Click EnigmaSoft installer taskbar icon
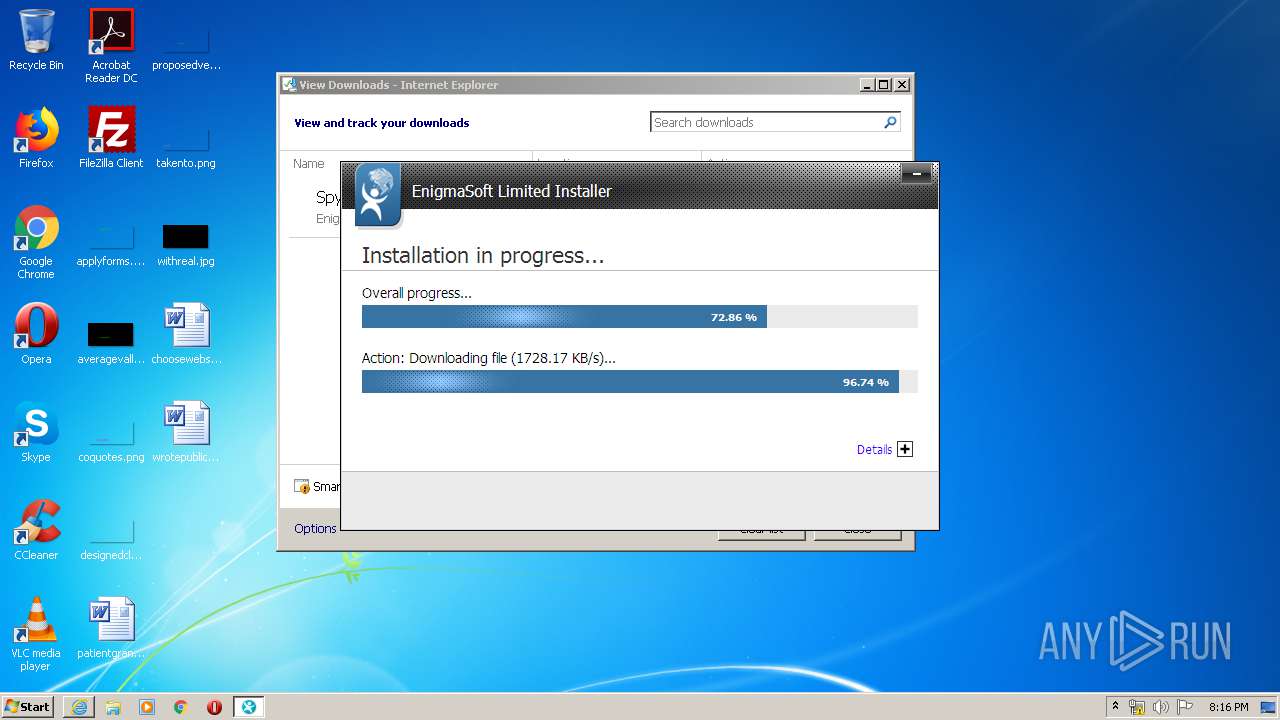 (x=248, y=707)
